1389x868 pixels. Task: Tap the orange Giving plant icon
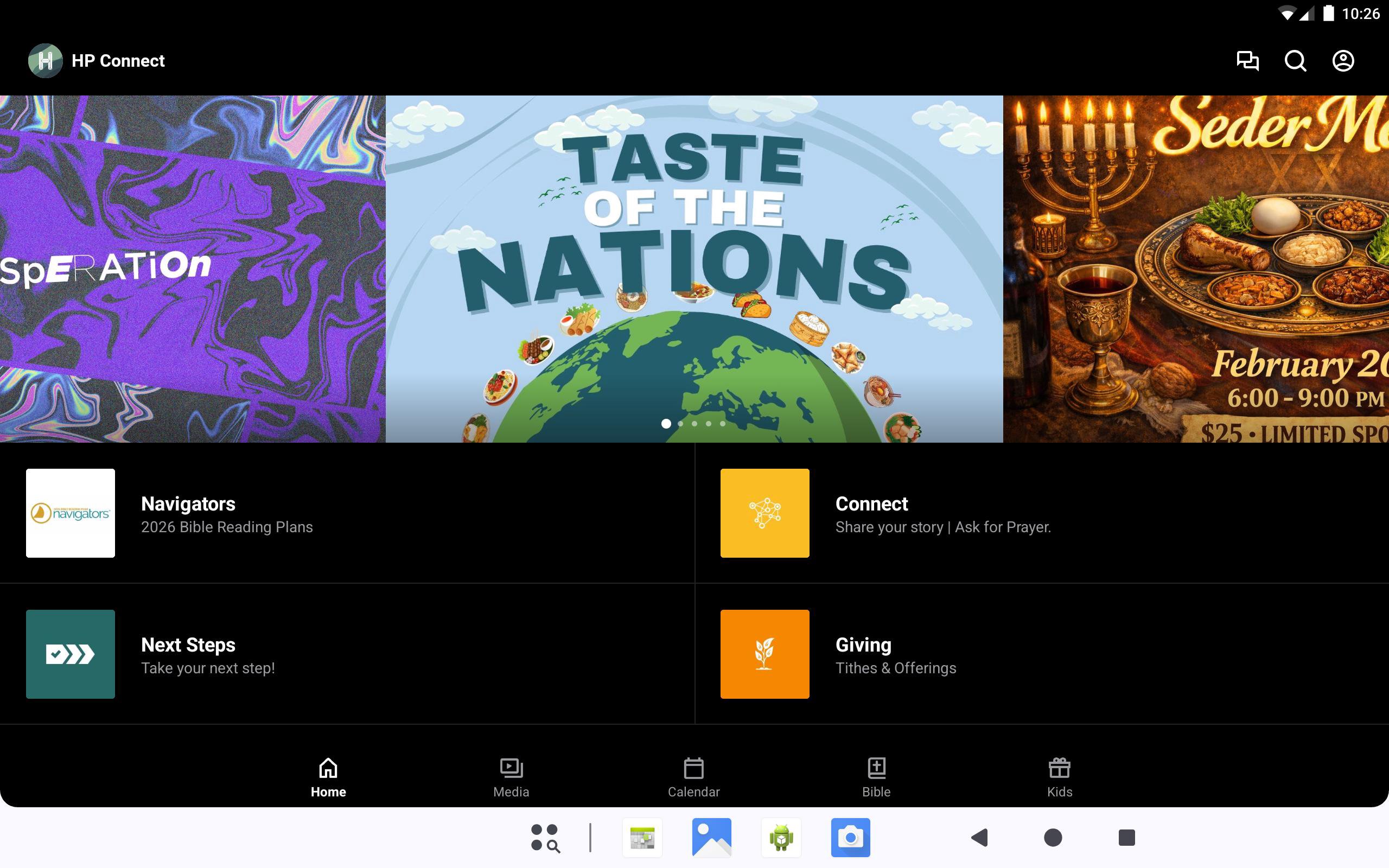[764, 654]
